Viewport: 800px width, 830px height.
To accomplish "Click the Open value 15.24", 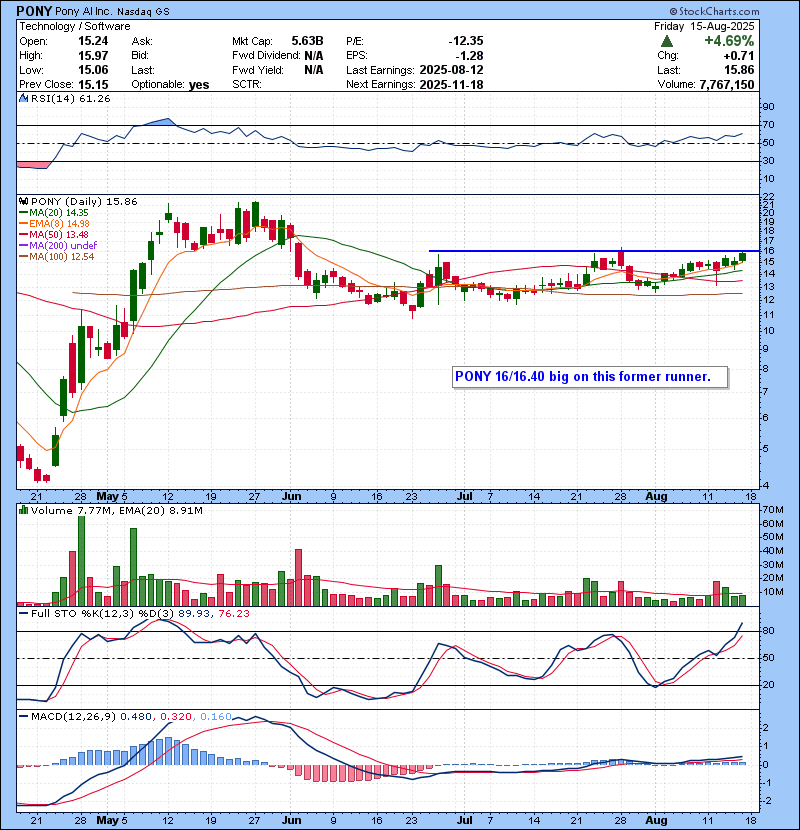I will tap(93, 41).
